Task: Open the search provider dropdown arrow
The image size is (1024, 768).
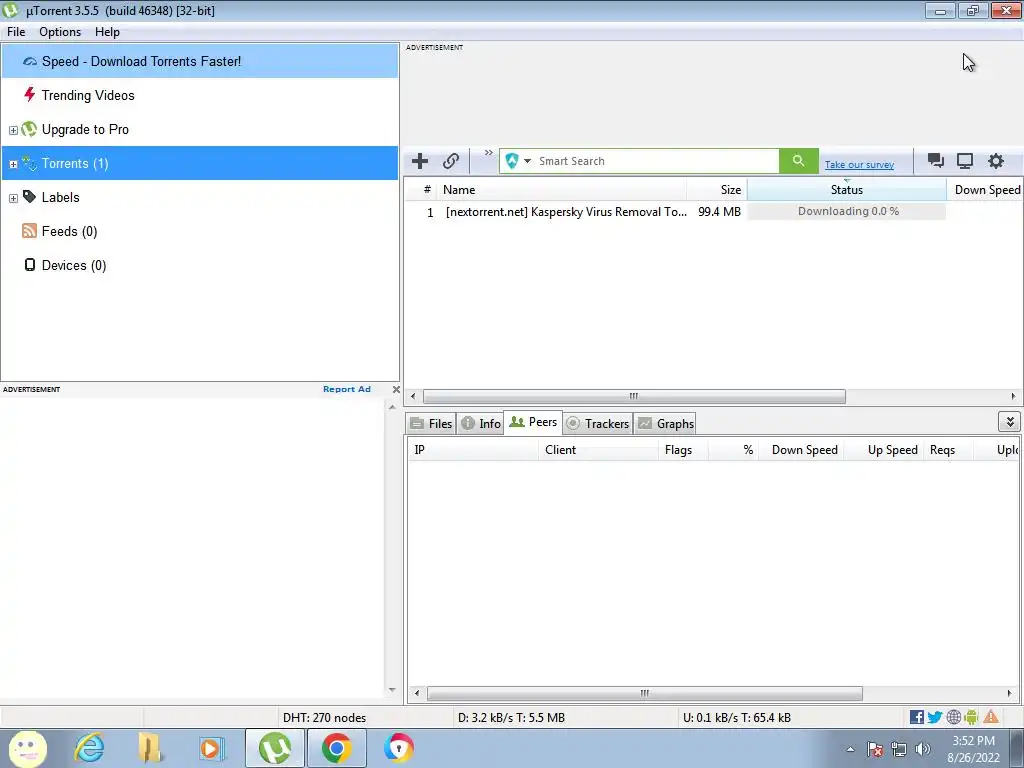Action: tap(527, 161)
